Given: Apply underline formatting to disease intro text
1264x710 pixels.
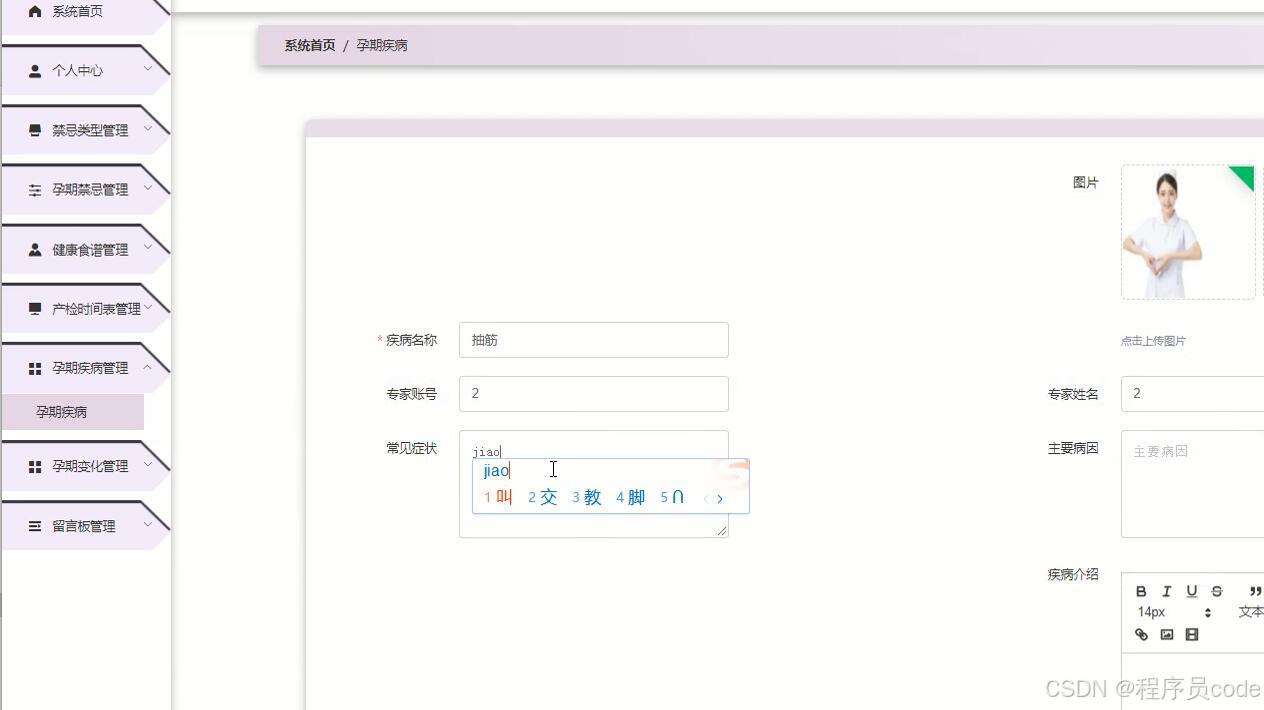Looking at the screenshot, I should click(x=1192, y=591).
